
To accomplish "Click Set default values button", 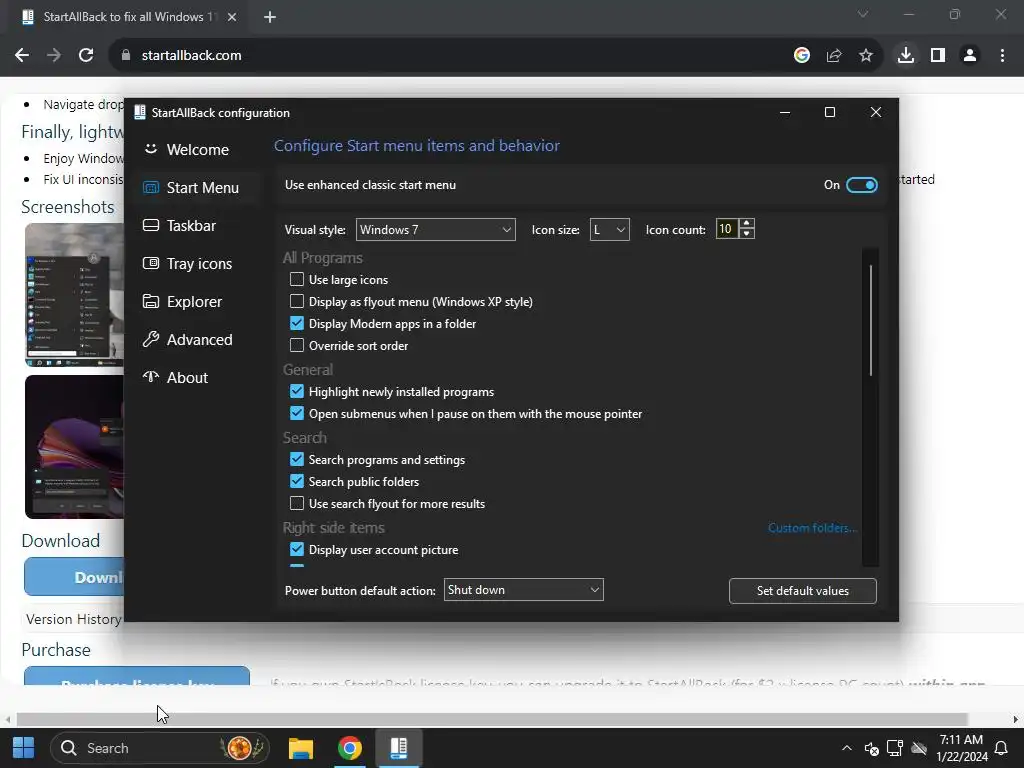I will [803, 590].
